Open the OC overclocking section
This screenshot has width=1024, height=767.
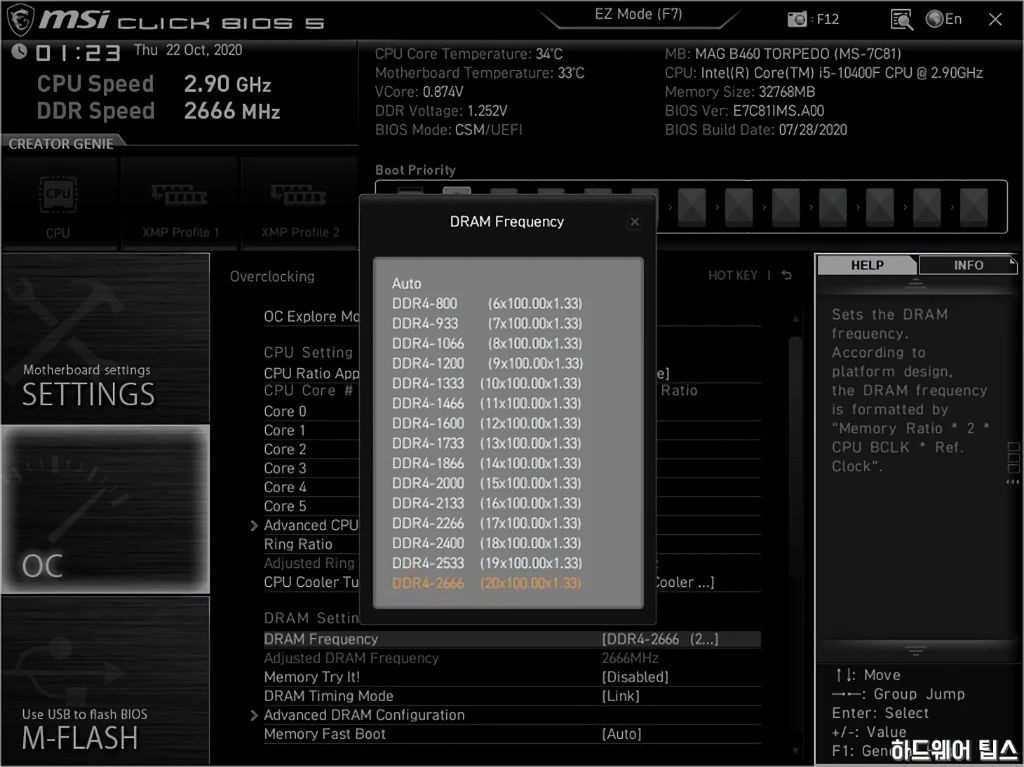(x=106, y=510)
